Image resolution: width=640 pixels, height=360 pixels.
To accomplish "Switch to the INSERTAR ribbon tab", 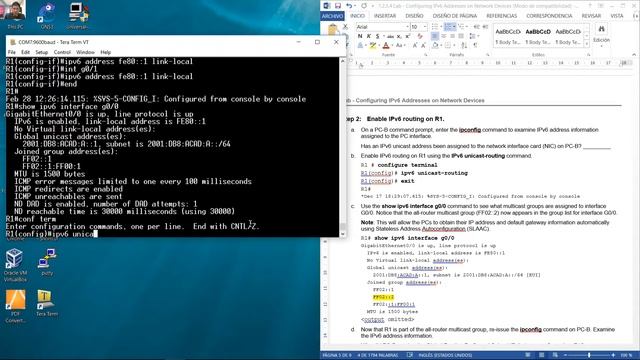I will (385, 16).
